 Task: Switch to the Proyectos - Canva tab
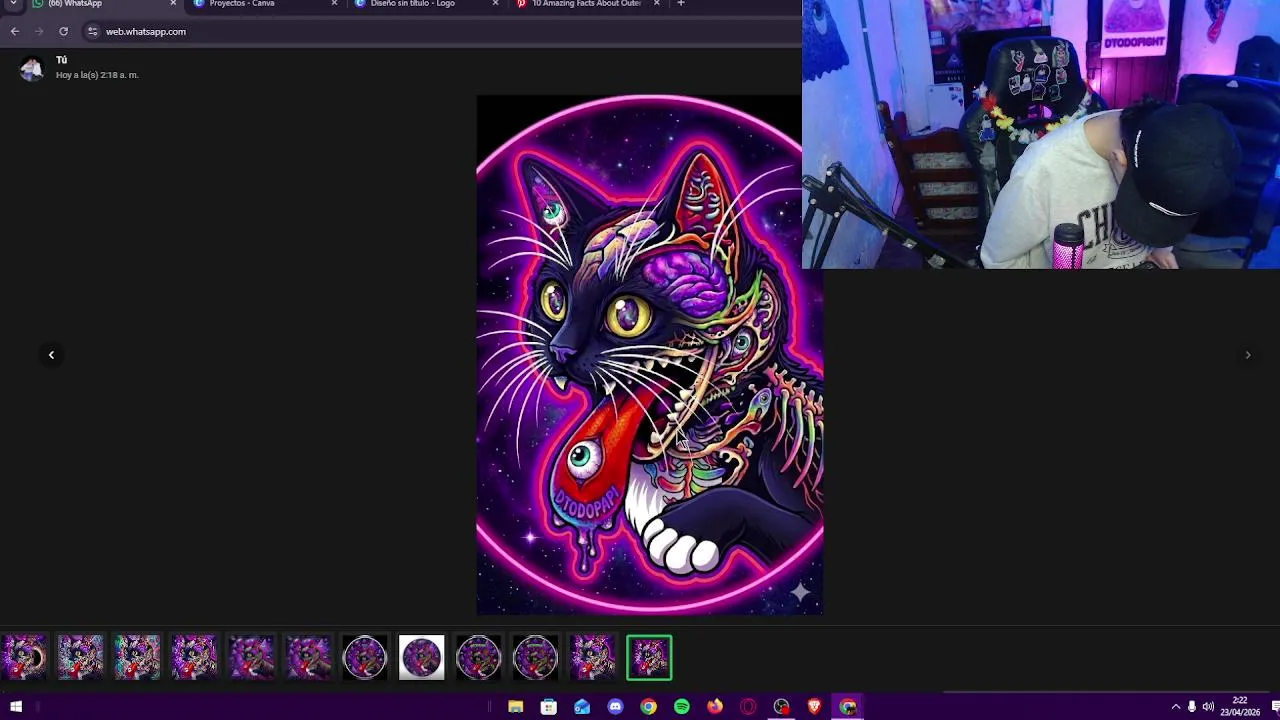tap(265, 4)
